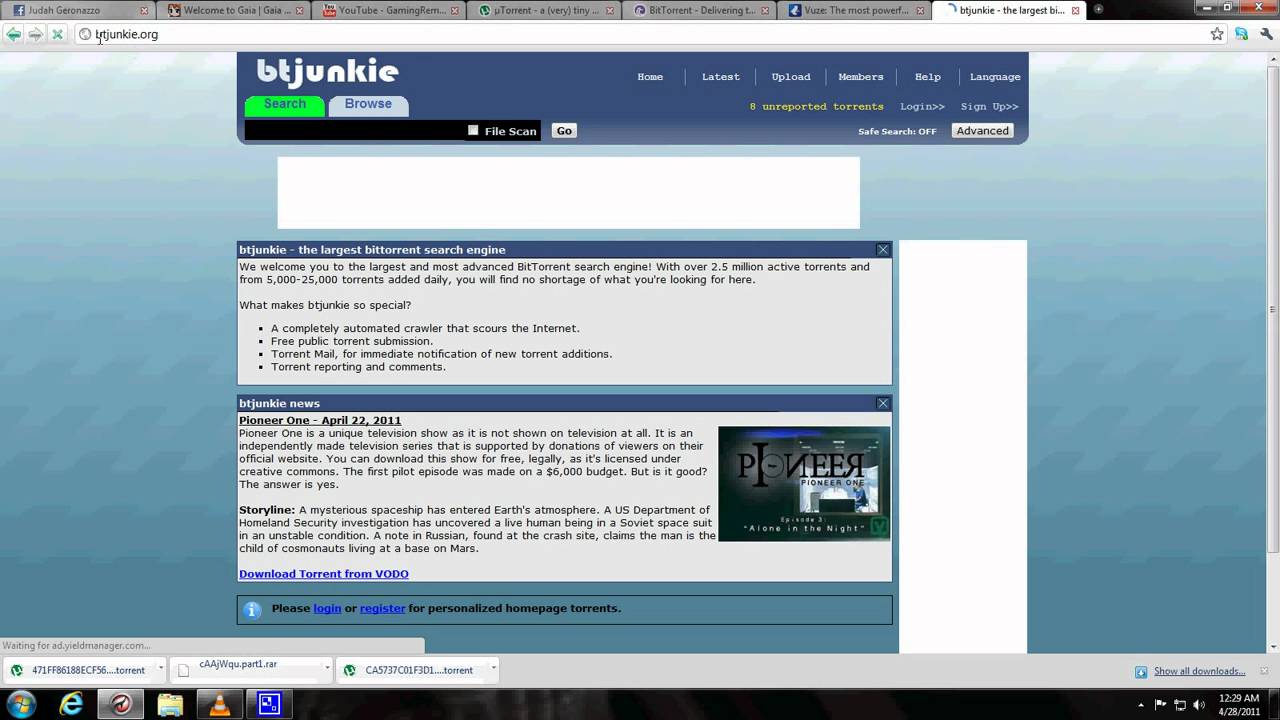
Task: Open the Members menu link
Action: click(861, 77)
